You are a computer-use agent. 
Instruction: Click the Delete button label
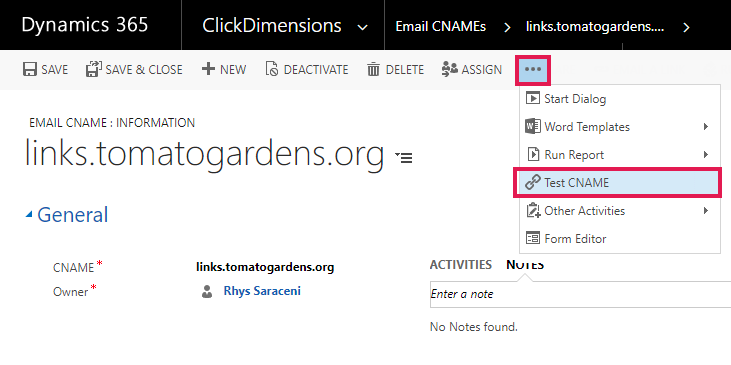click(x=405, y=70)
